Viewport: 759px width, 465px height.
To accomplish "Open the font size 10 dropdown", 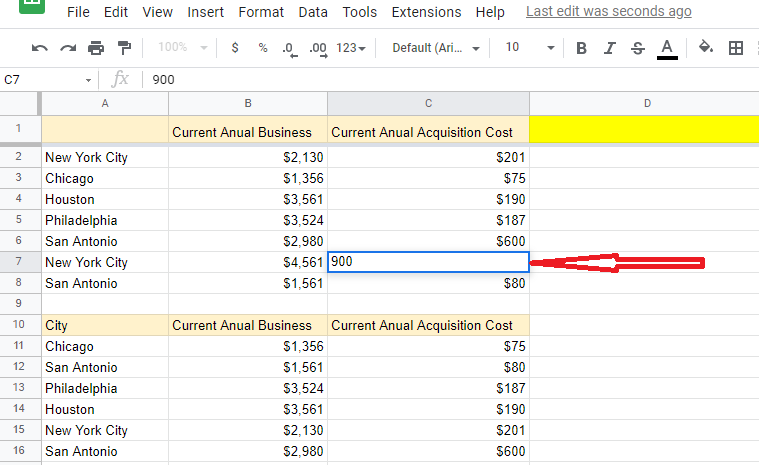I will [x=529, y=48].
